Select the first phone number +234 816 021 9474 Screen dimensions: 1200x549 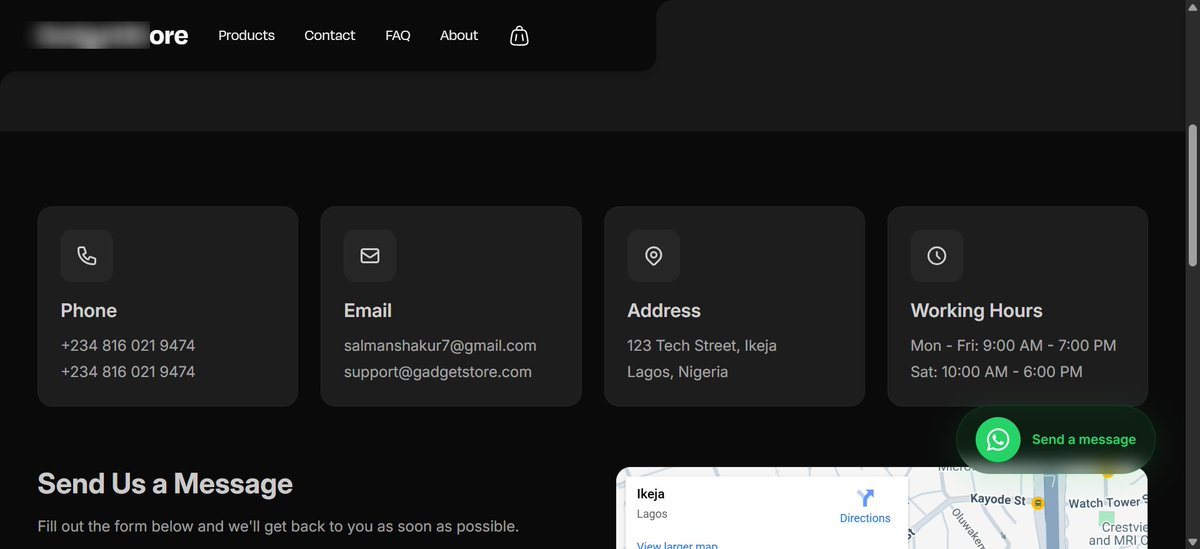128,346
